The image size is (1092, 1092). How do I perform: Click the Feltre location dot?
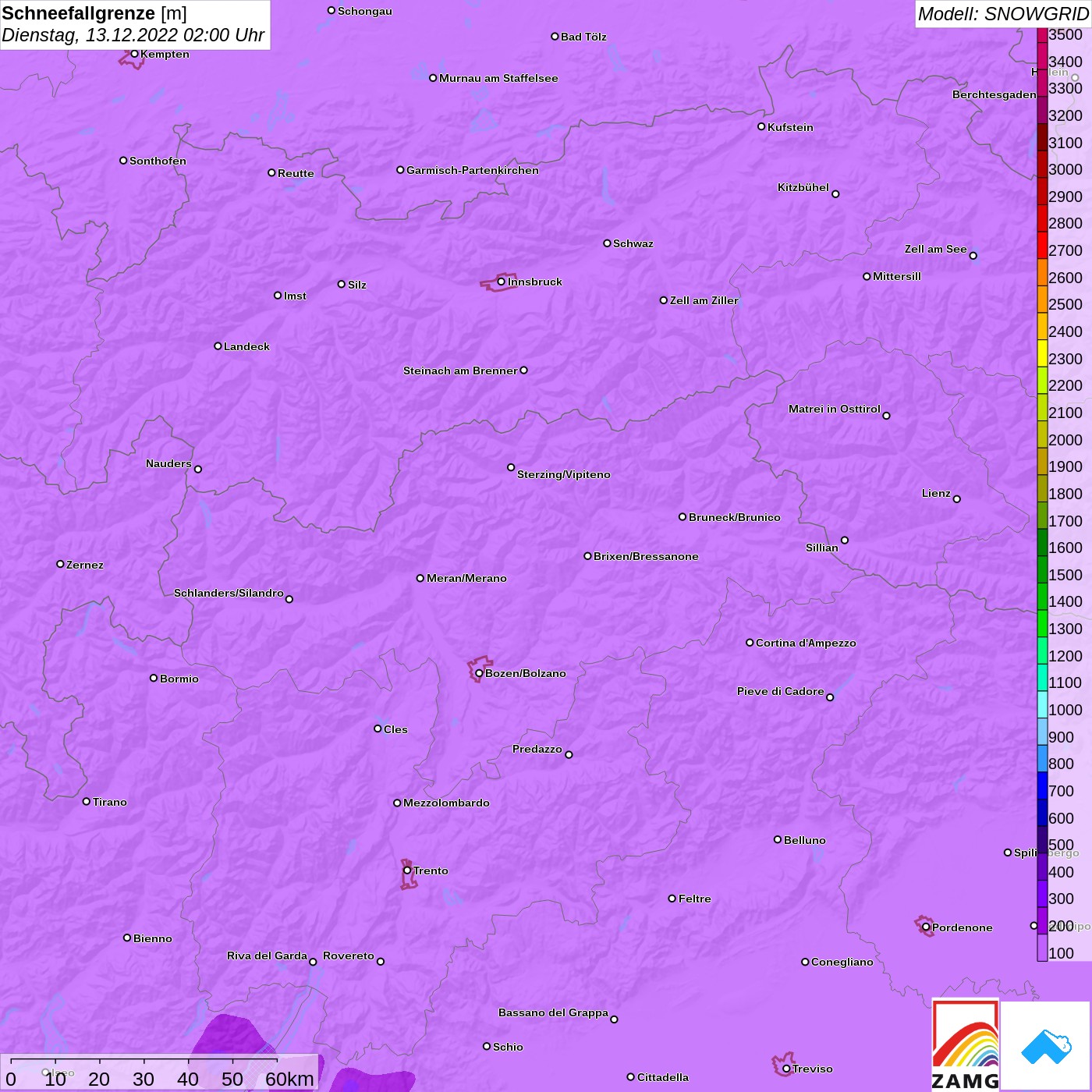point(672,899)
